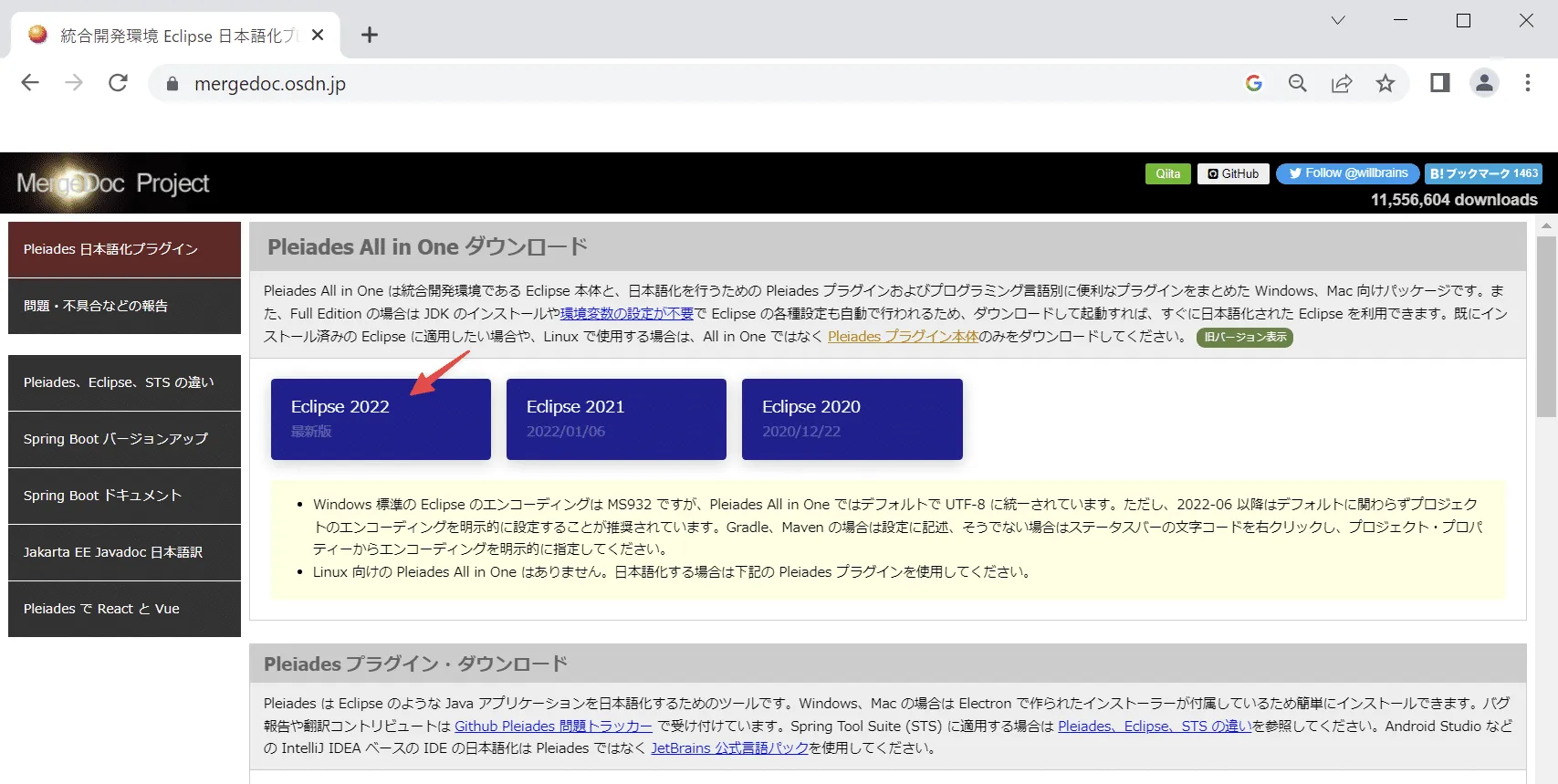Follow the Pleiades、Eclipse、STS の違い text link
Screen dimensions: 1558x784
click(1155, 727)
